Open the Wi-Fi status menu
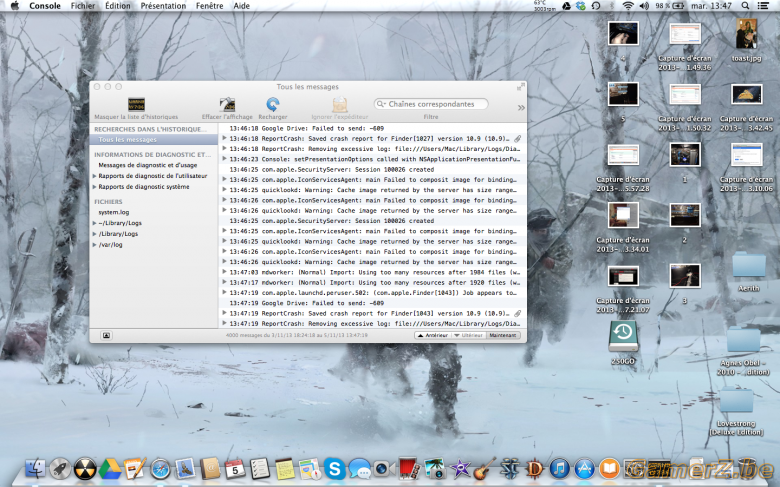 click(x=628, y=6)
